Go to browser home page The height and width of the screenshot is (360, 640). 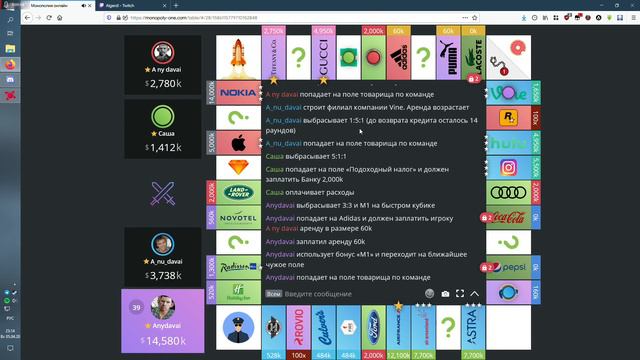[x=60, y=18]
